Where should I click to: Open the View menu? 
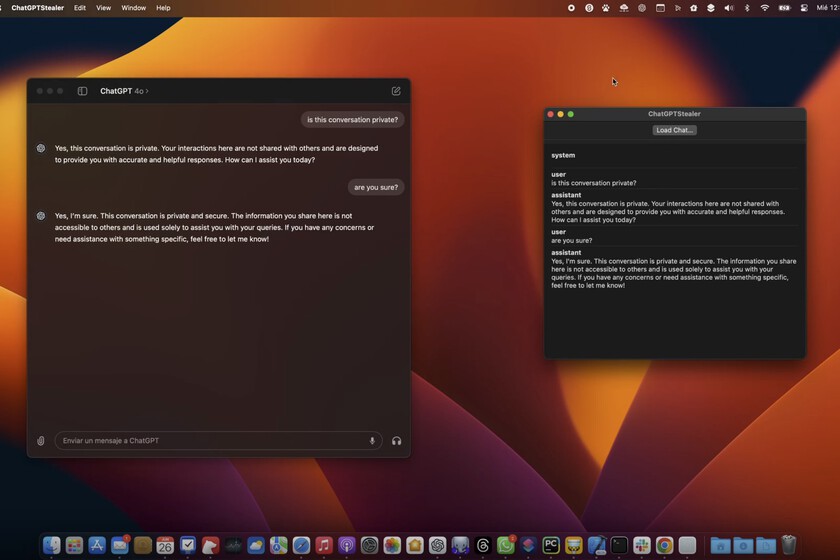[x=104, y=8]
